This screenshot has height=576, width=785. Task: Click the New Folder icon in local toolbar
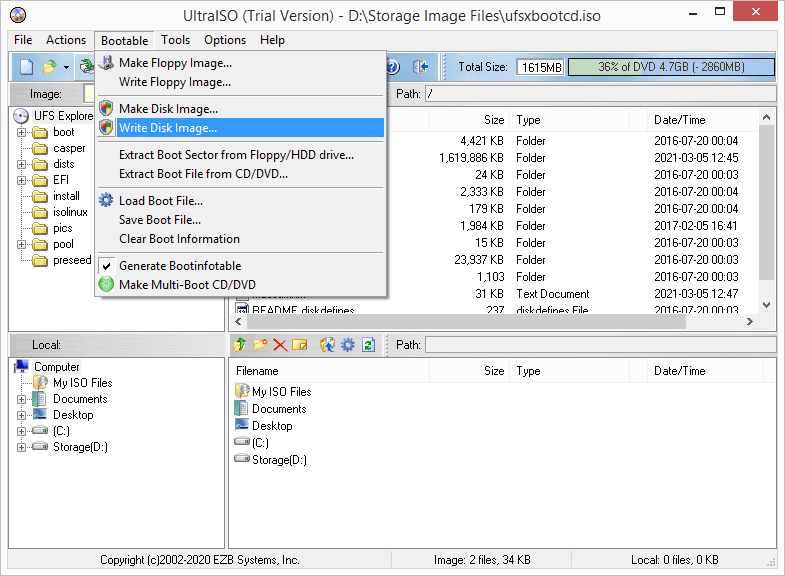click(260, 345)
